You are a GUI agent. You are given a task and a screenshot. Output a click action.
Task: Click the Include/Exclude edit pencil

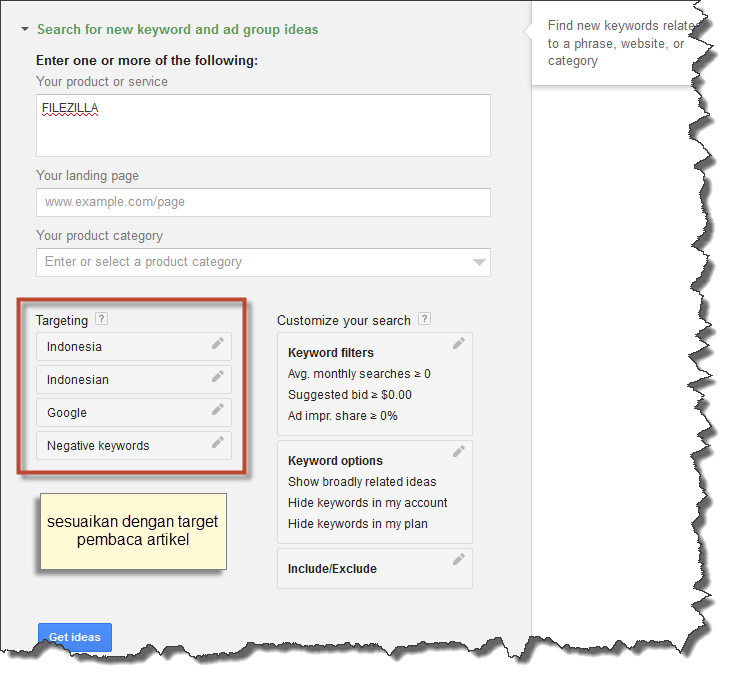(458, 560)
